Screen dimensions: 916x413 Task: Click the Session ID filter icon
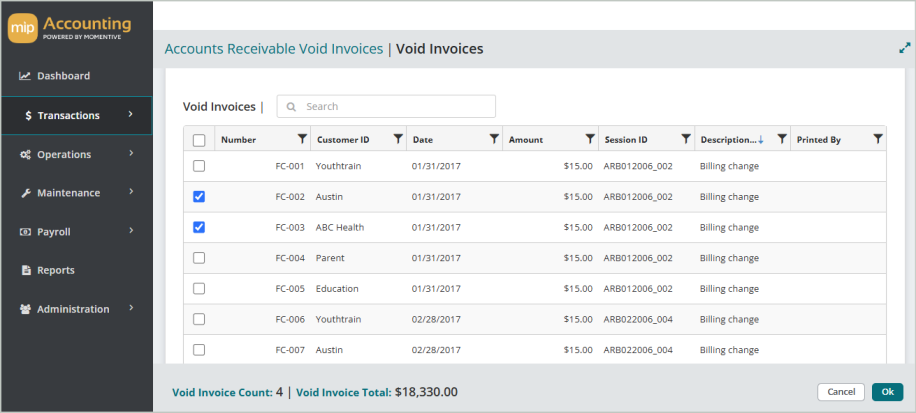point(686,139)
